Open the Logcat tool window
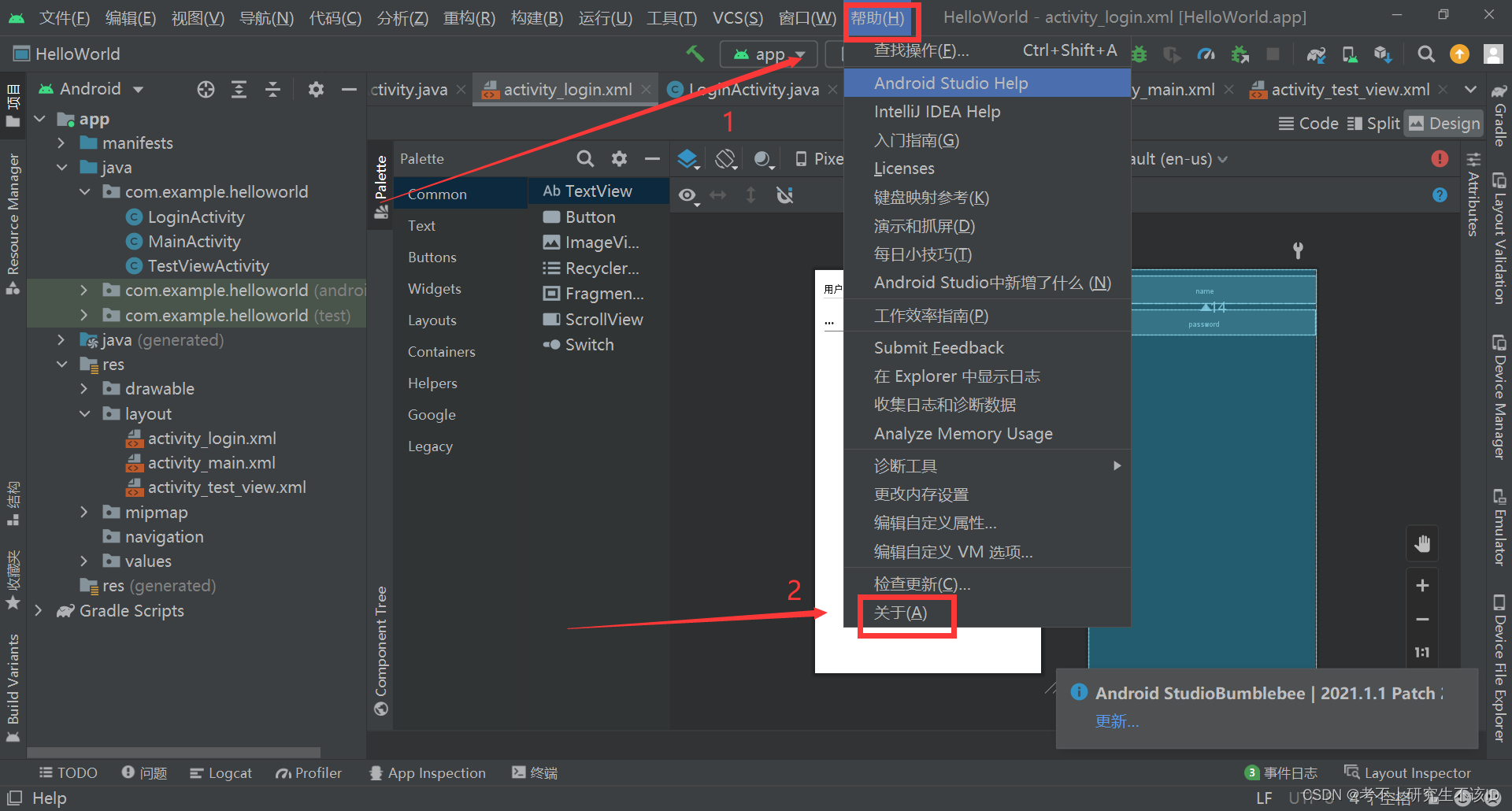This screenshot has width=1512, height=811. coord(220,773)
